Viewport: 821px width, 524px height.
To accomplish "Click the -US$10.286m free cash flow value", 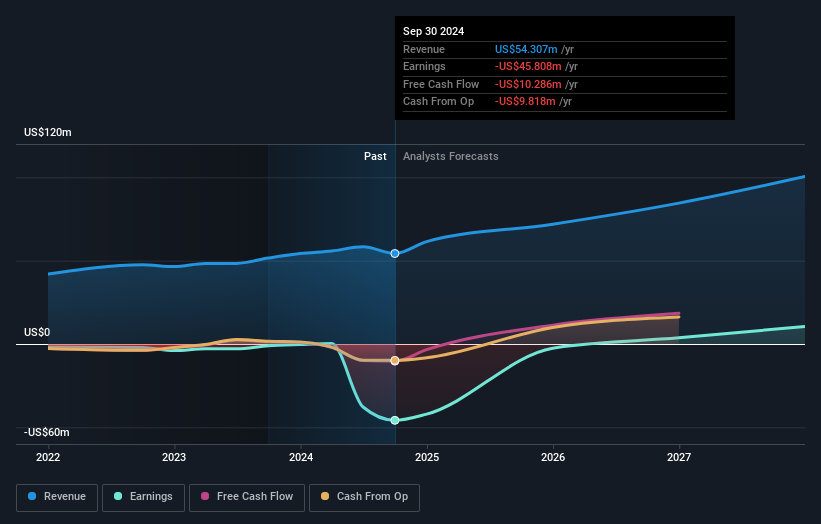I will pyautogui.click(x=528, y=84).
